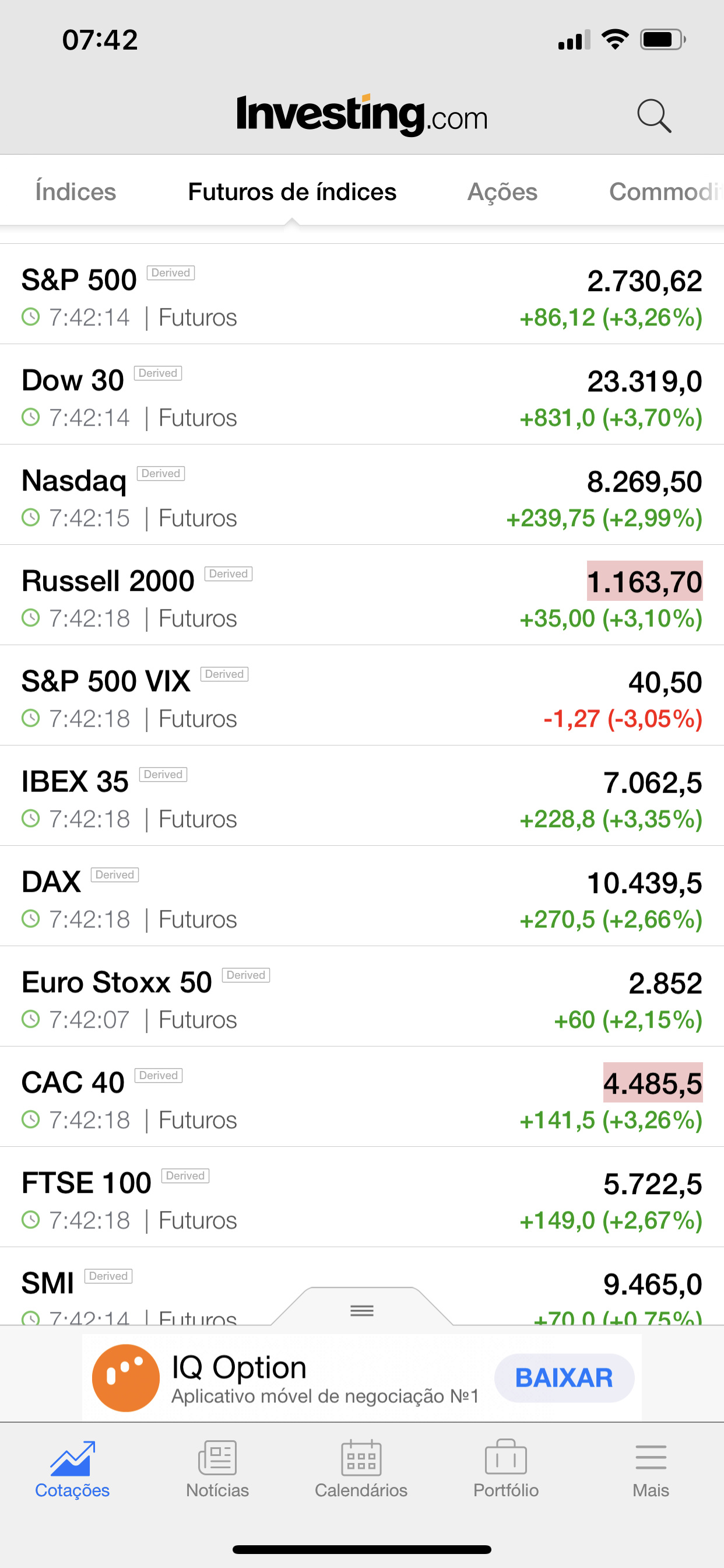The height and width of the screenshot is (1568, 724).
Task: Tap the orange IQ Option app icon
Action: pyautogui.click(x=126, y=1378)
